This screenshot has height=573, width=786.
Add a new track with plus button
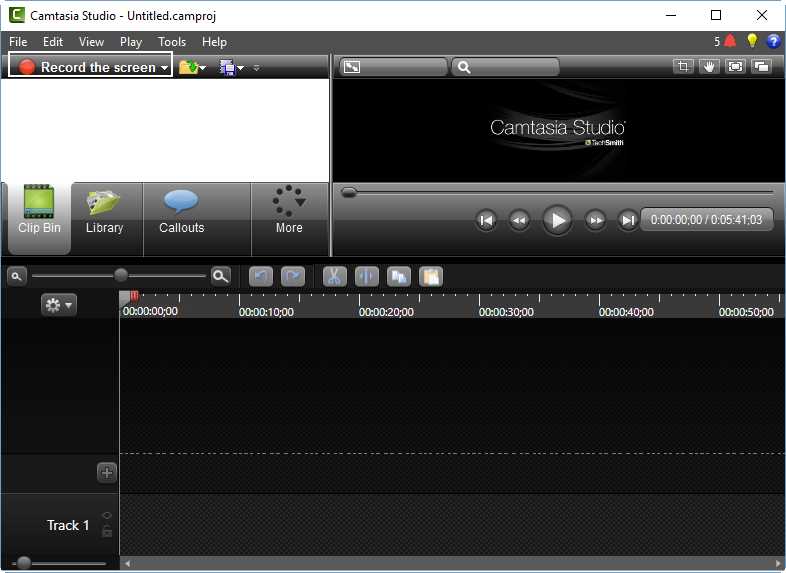coord(106,472)
